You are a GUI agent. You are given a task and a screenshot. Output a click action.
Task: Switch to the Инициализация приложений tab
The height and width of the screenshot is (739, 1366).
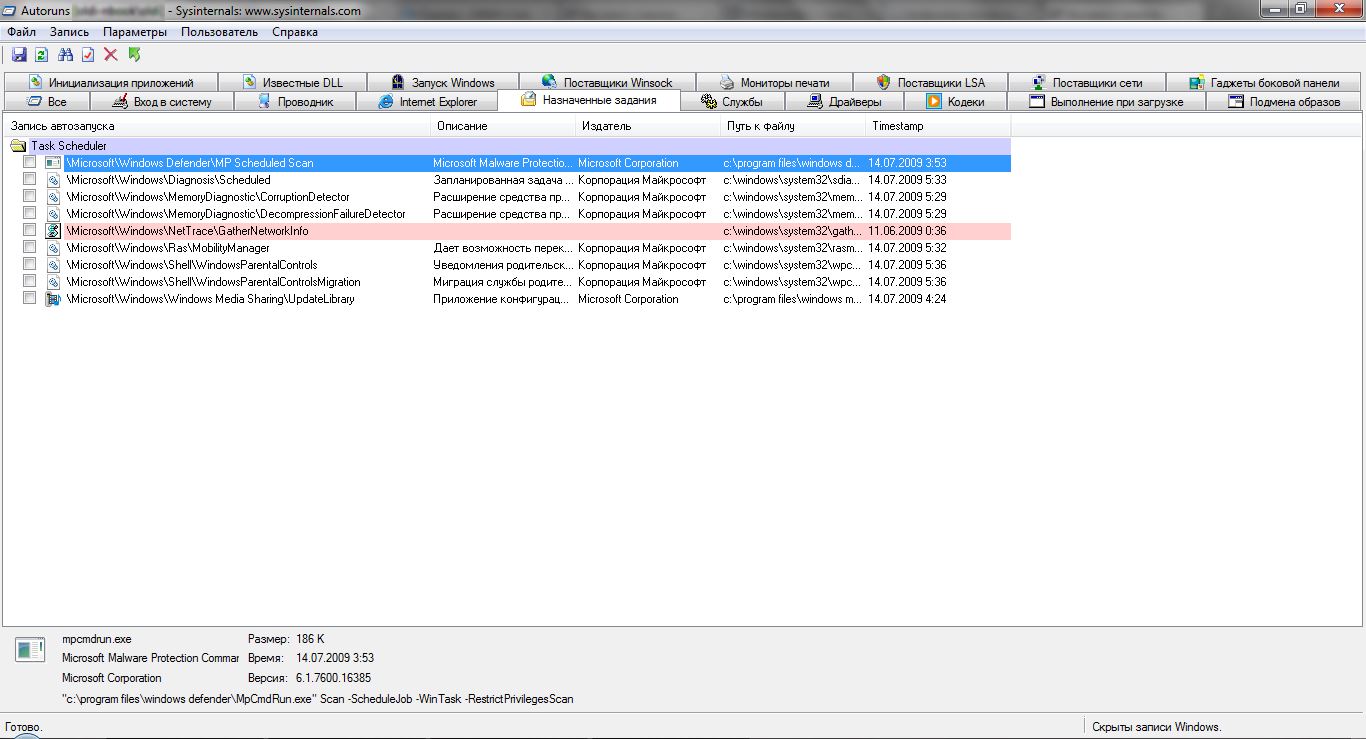tap(110, 82)
